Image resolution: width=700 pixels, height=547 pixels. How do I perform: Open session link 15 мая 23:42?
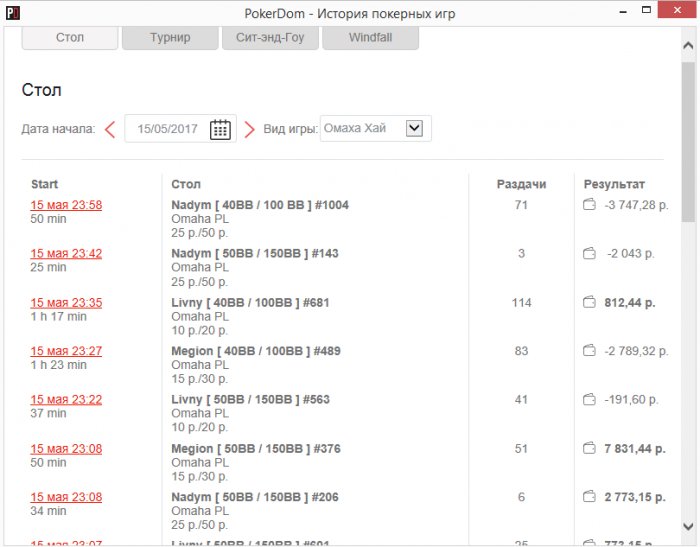click(66, 254)
